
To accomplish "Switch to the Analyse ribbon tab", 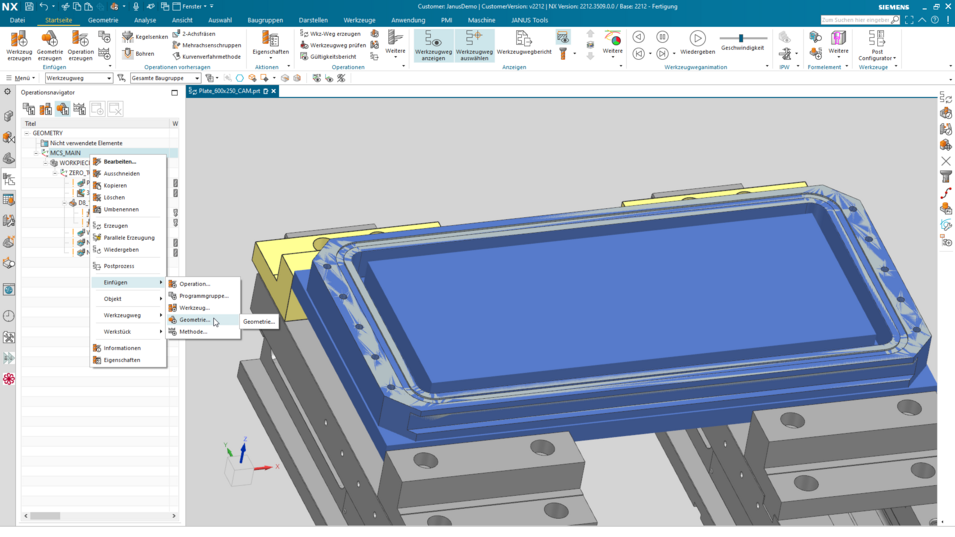I will pos(145,20).
